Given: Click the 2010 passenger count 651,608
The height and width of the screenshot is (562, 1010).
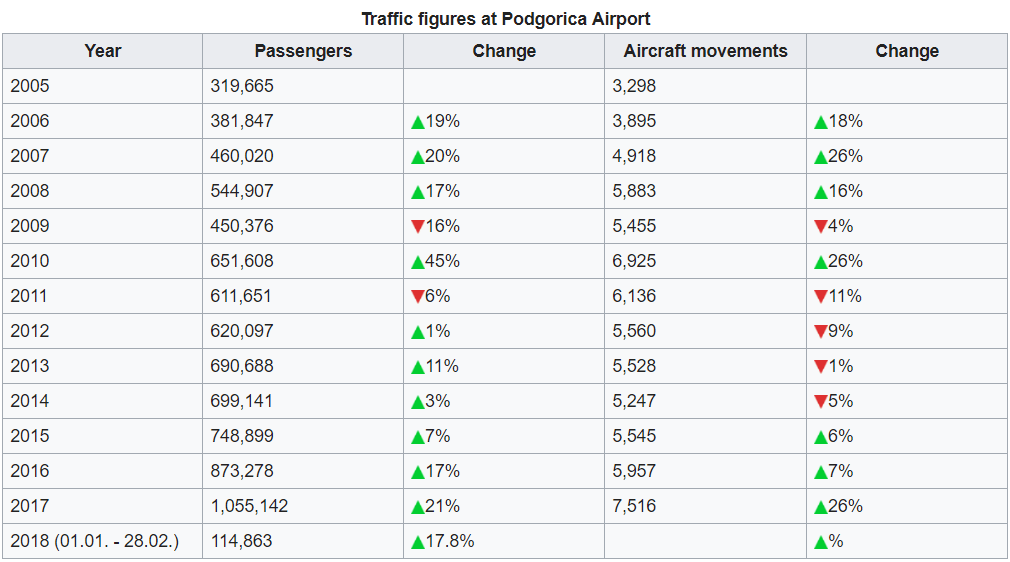Looking at the screenshot, I should [242, 261].
